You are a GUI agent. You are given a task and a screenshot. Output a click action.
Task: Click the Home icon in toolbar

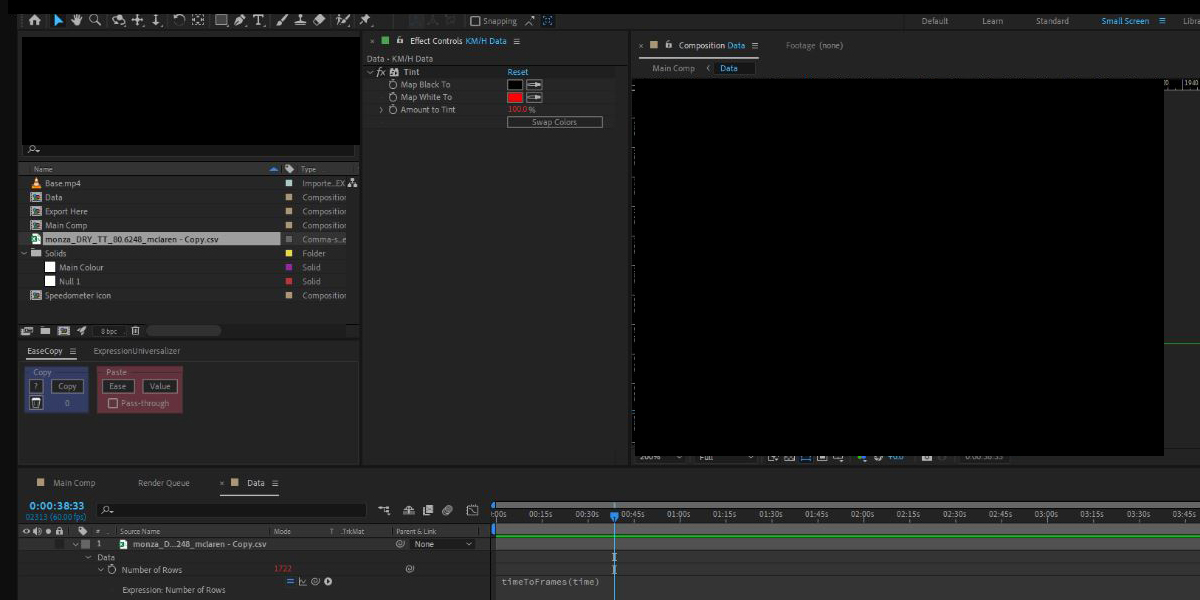coord(35,20)
